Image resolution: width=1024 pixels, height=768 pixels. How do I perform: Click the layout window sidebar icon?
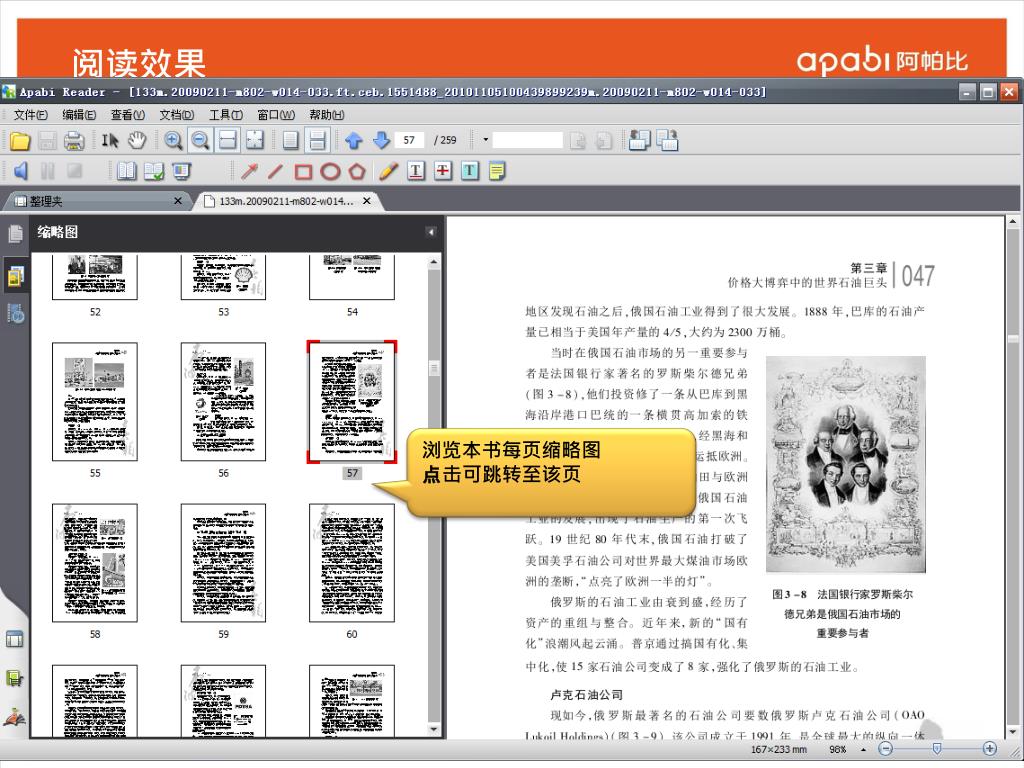tap(14, 639)
